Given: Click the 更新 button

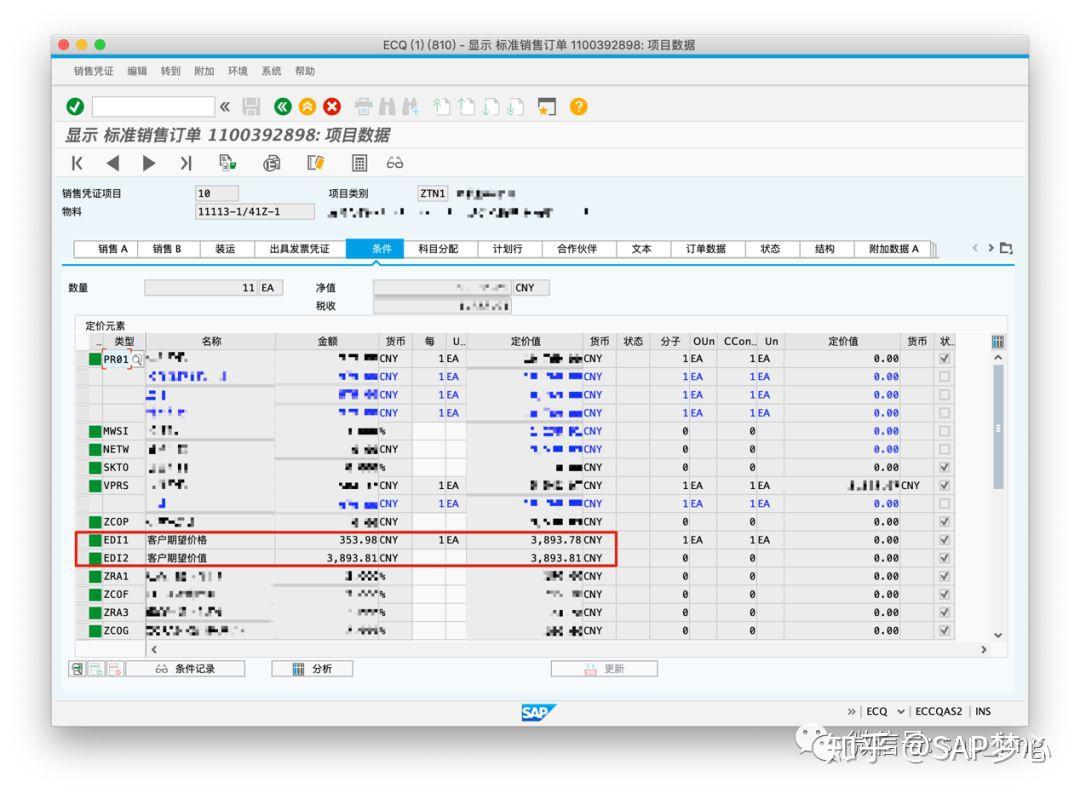Looking at the screenshot, I should pyautogui.click(x=604, y=669).
